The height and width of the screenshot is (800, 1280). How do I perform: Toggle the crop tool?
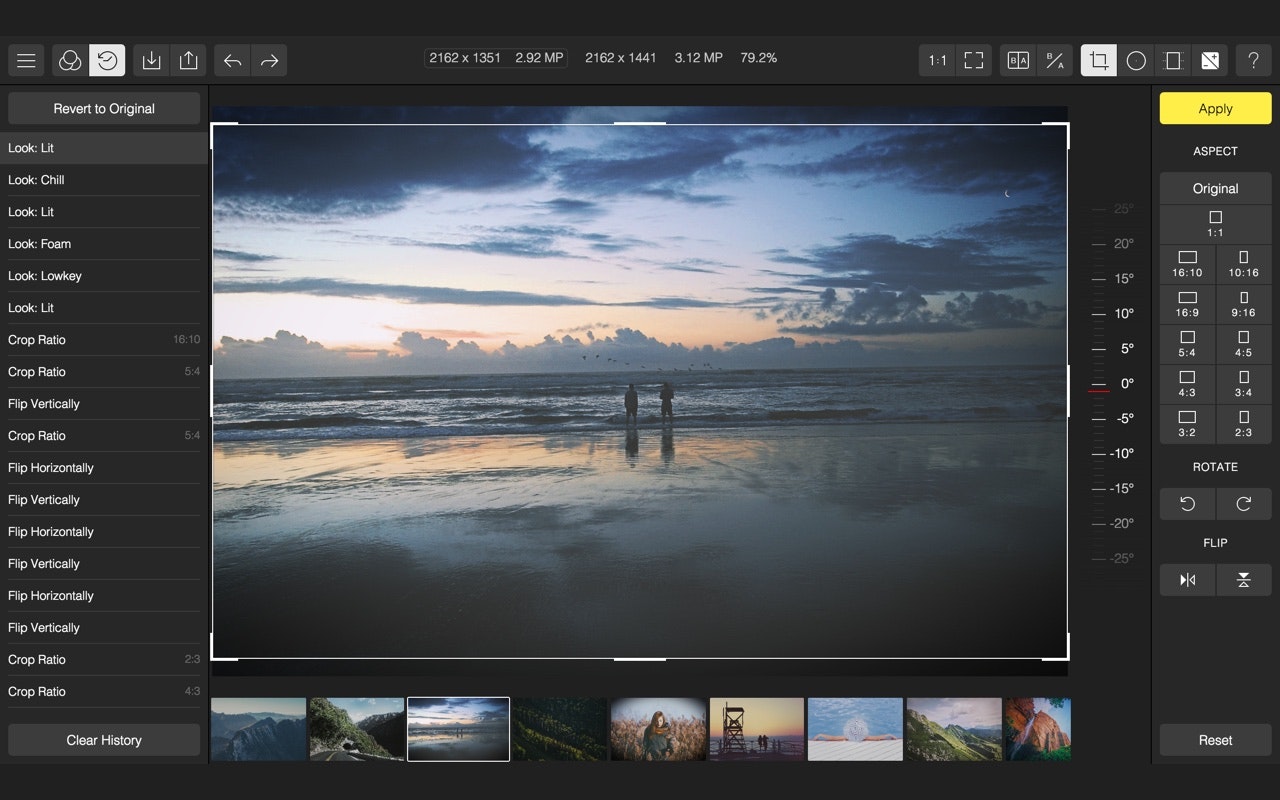[x=1099, y=61]
